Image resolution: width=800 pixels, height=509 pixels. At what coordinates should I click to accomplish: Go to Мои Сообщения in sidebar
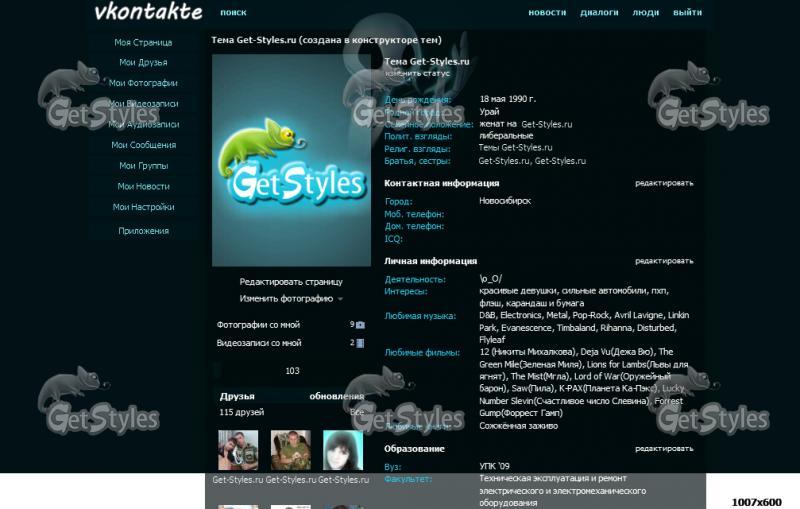tap(143, 145)
